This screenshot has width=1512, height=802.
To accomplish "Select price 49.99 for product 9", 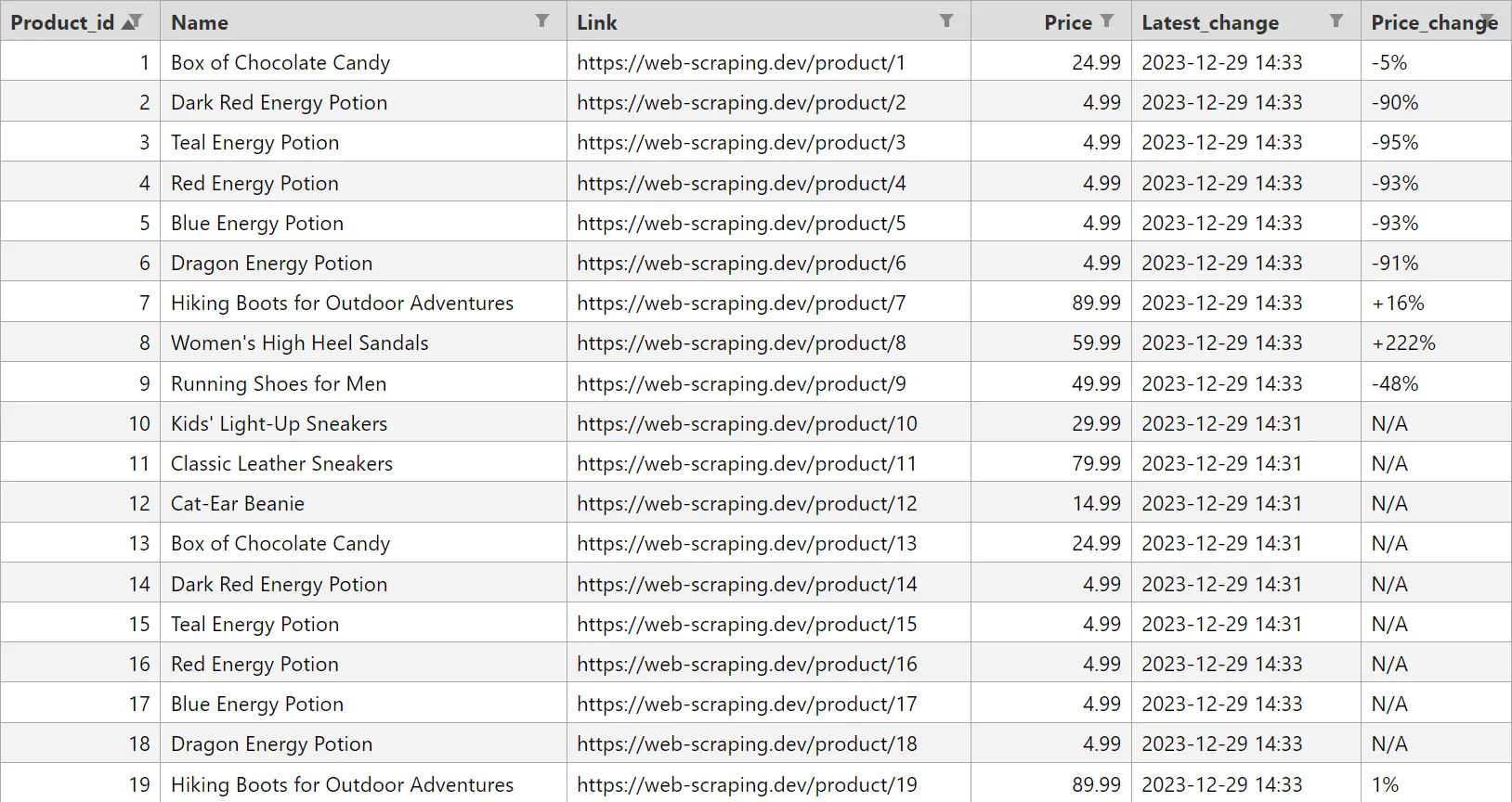I will tap(1051, 383).
